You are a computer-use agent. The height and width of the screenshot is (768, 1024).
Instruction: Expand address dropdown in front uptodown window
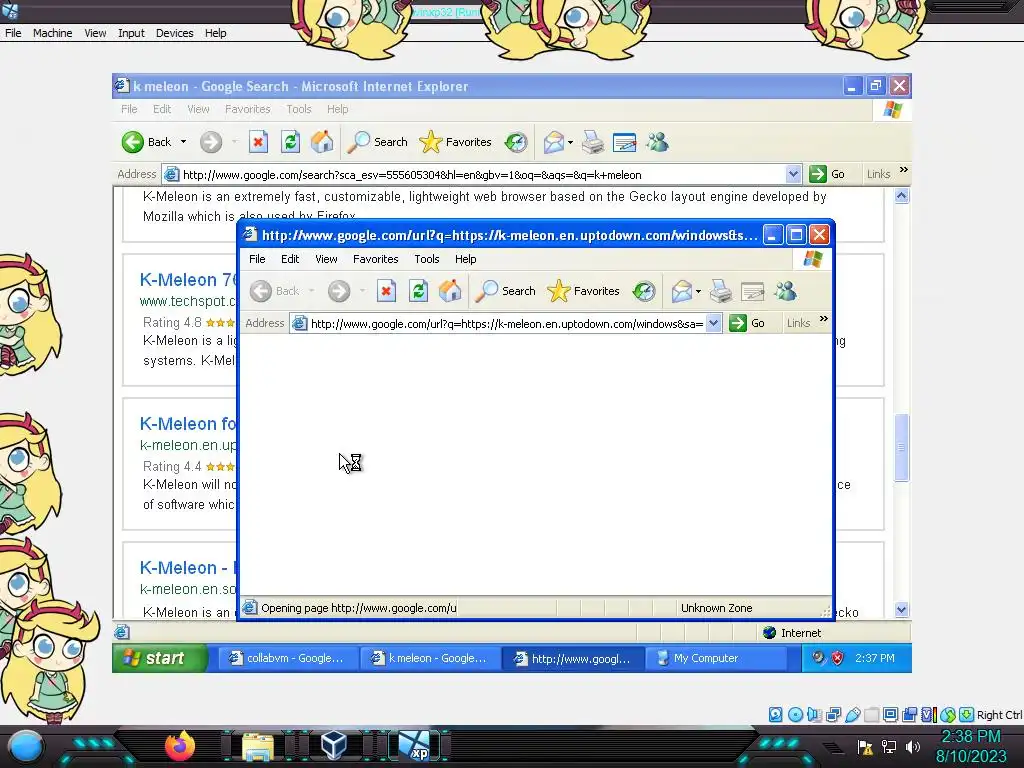[x=714, y=323]
